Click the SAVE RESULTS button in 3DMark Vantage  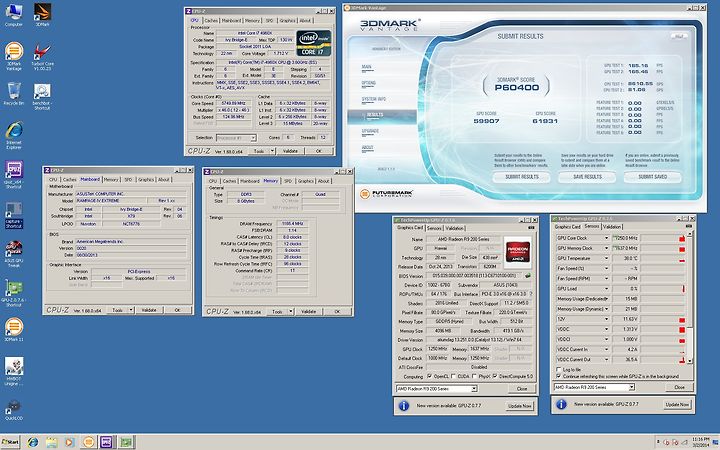[587, 177]
